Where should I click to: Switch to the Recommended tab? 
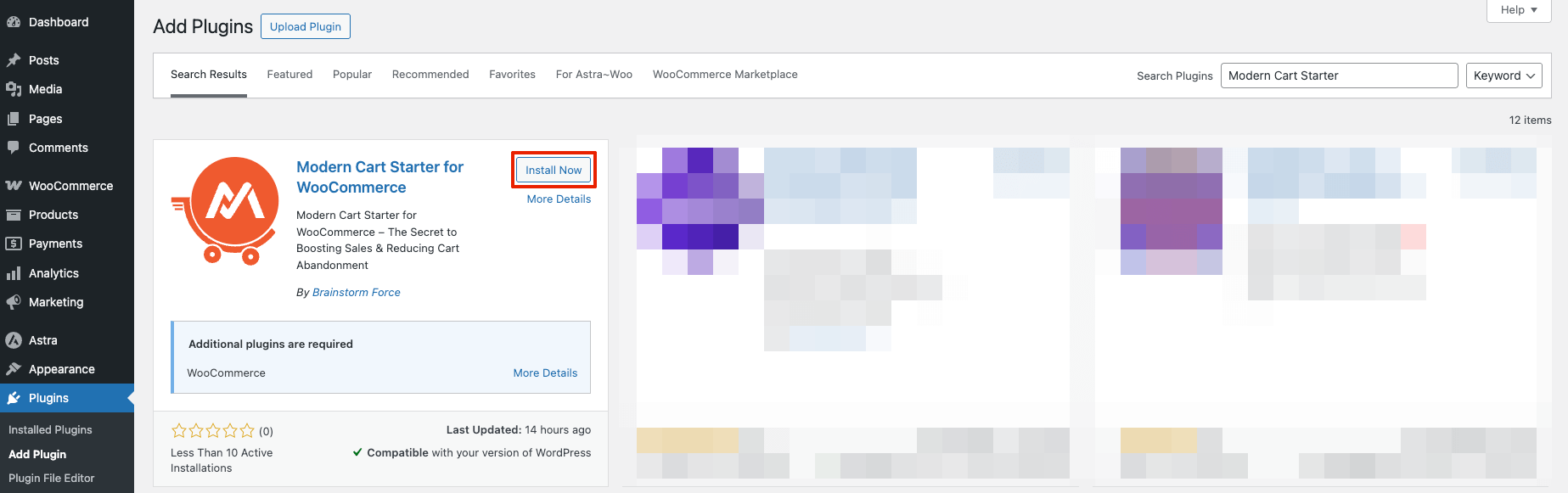(x=430, y=75)
